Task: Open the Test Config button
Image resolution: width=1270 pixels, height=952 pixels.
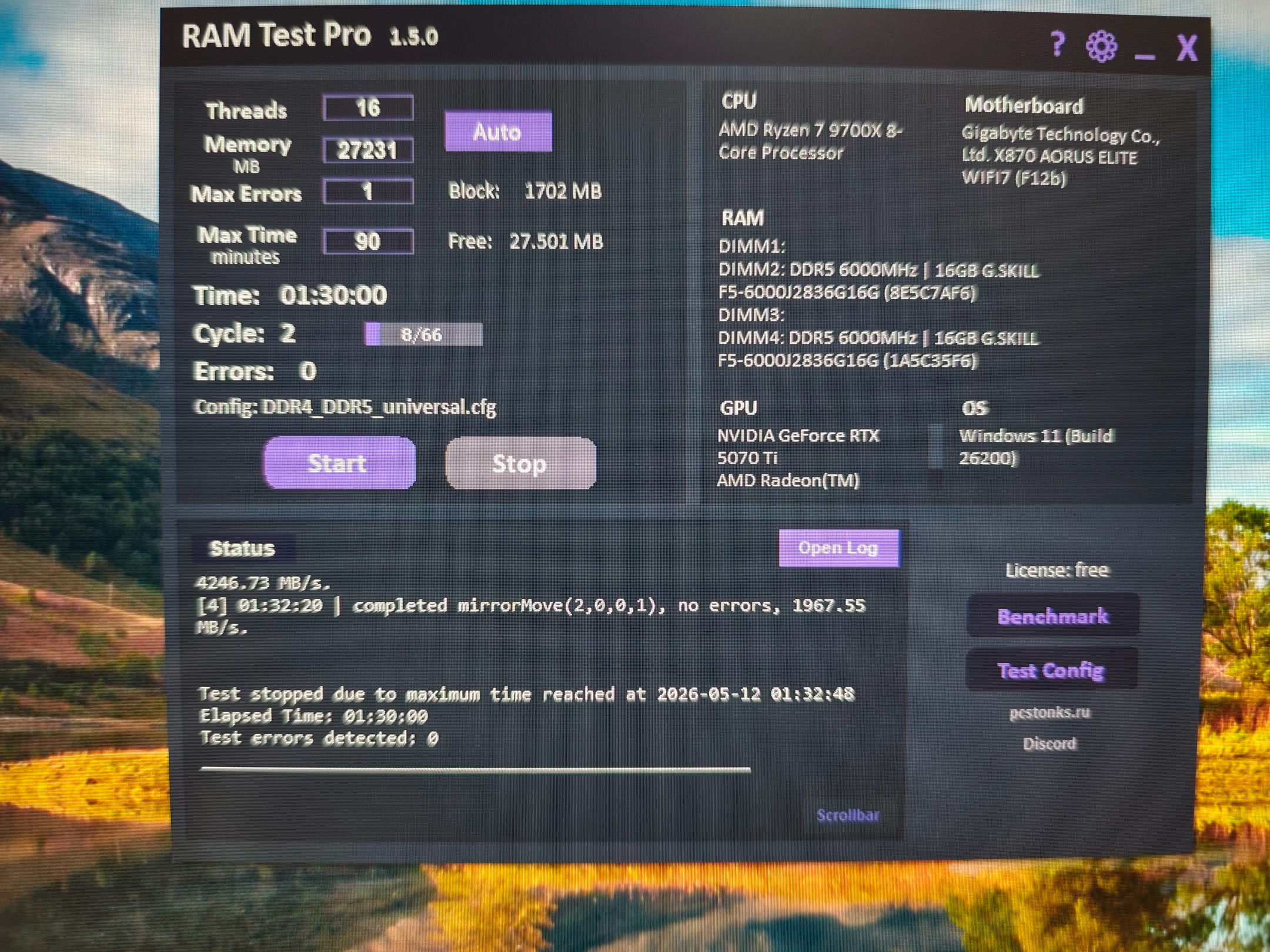Action: 1051,670
